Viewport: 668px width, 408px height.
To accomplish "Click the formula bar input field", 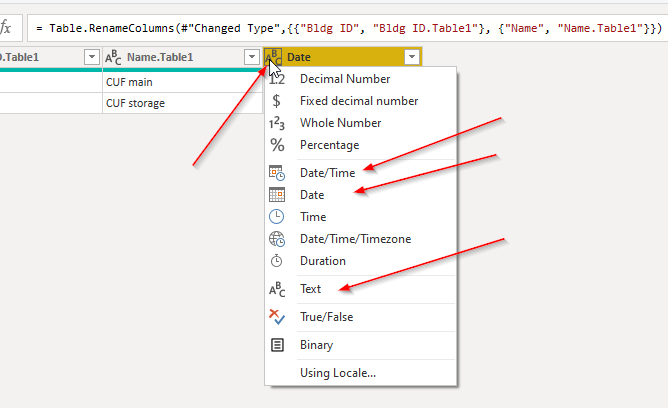I will click(347, 28).
